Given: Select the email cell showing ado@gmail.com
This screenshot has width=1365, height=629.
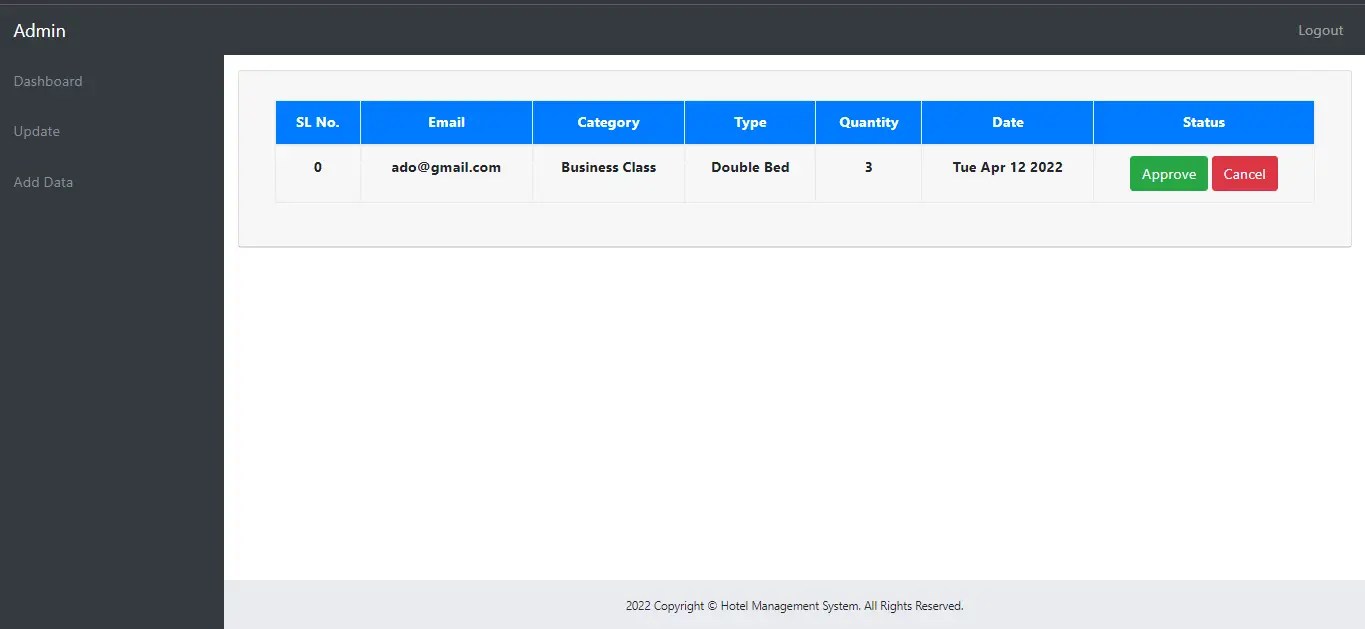Looking at the screenshot, I should coord(446,167).
